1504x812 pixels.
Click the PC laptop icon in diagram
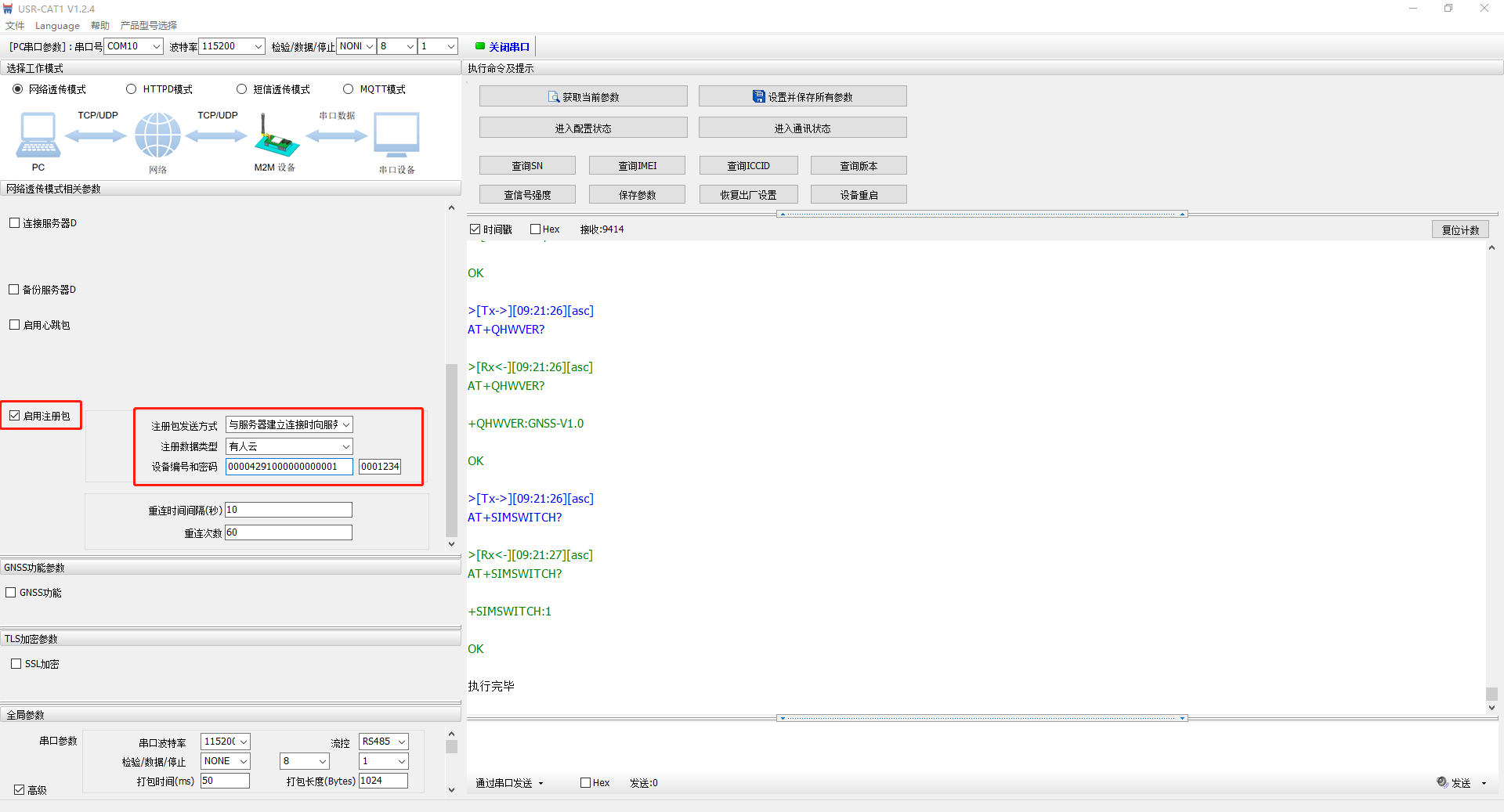click(38, 135)
